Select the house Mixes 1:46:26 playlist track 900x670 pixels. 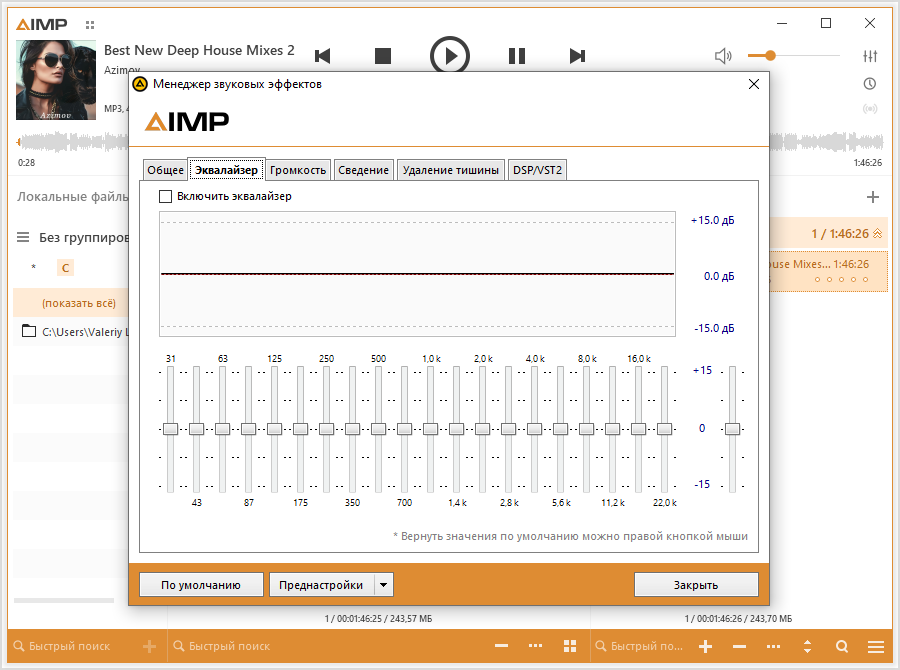coord(828,271)
